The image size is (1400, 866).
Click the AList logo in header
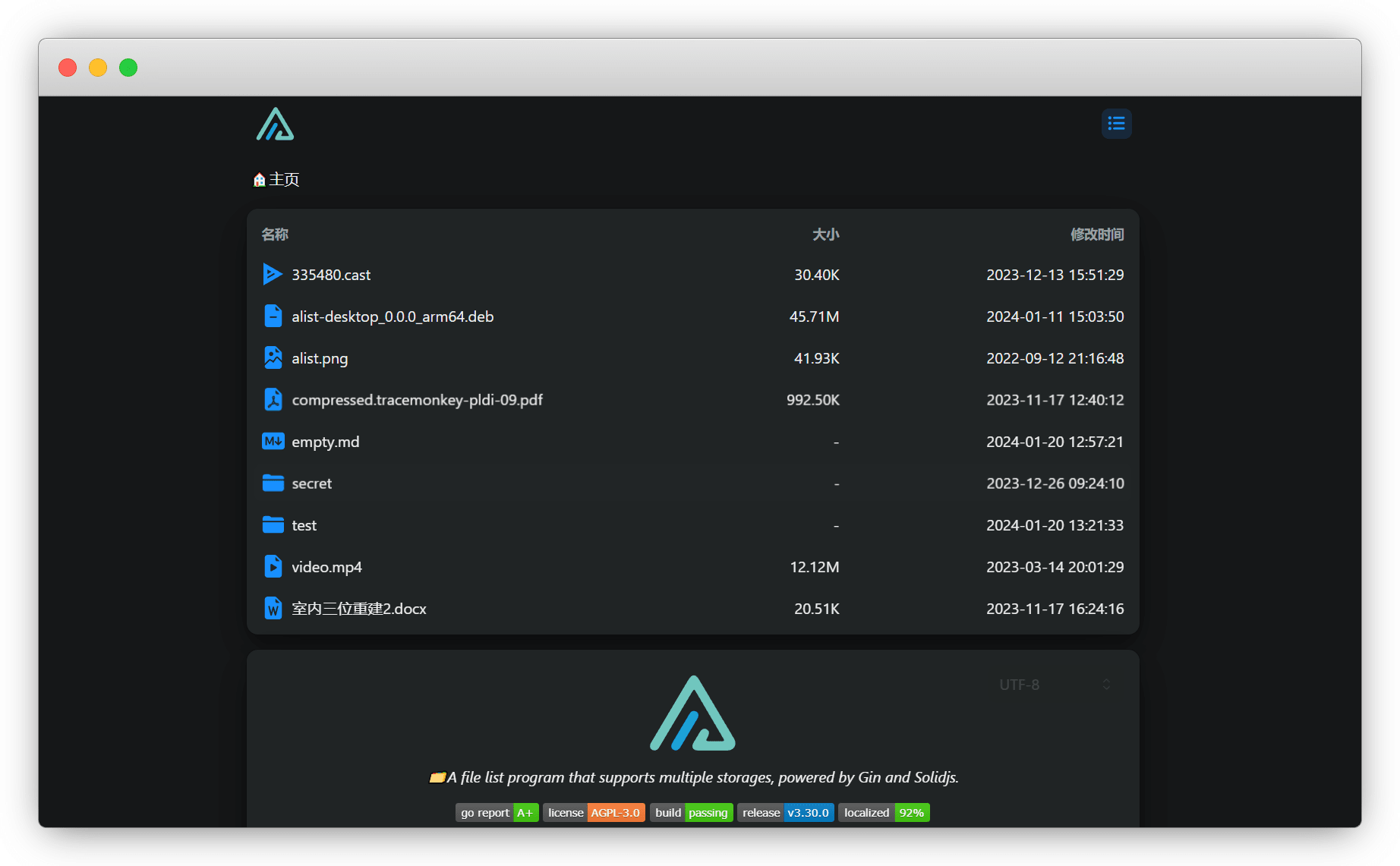pyautogui.click(x=275, y=124)
